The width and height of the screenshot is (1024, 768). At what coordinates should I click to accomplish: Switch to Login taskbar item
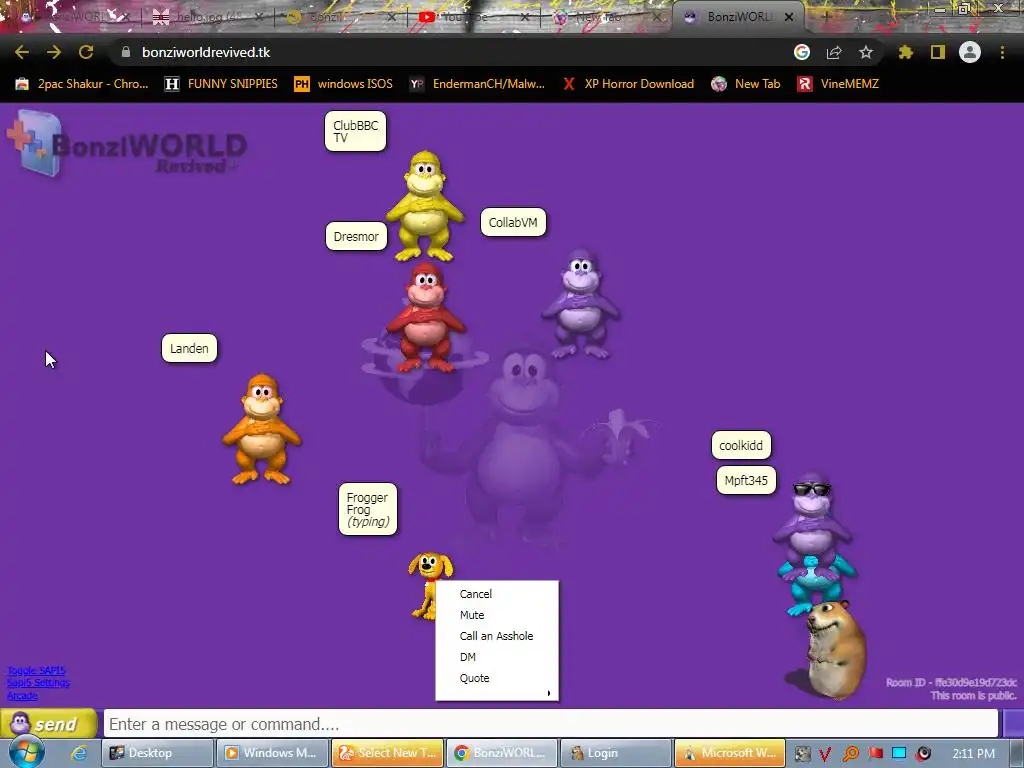[616, 753]
